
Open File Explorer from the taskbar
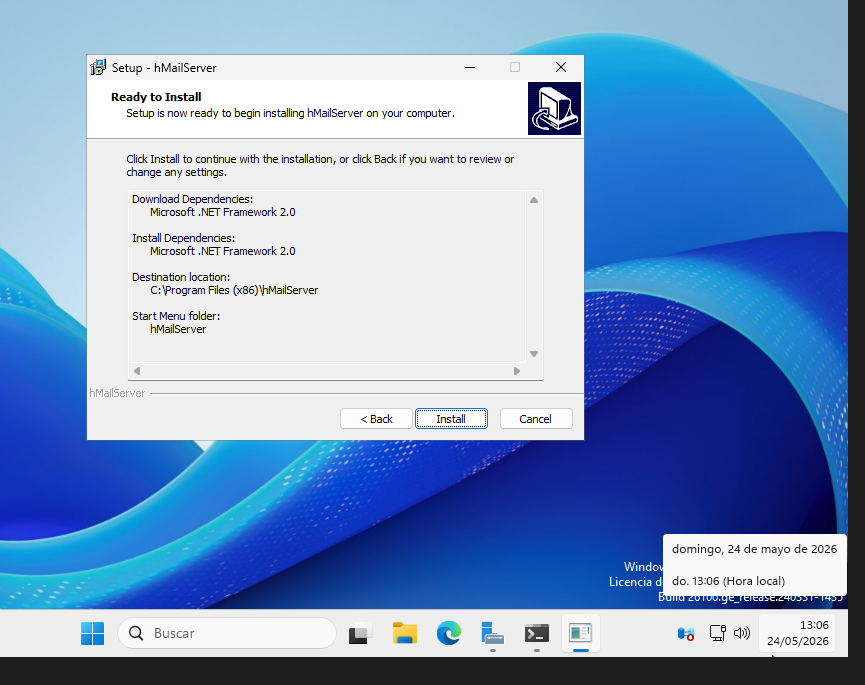pos(404,633)
